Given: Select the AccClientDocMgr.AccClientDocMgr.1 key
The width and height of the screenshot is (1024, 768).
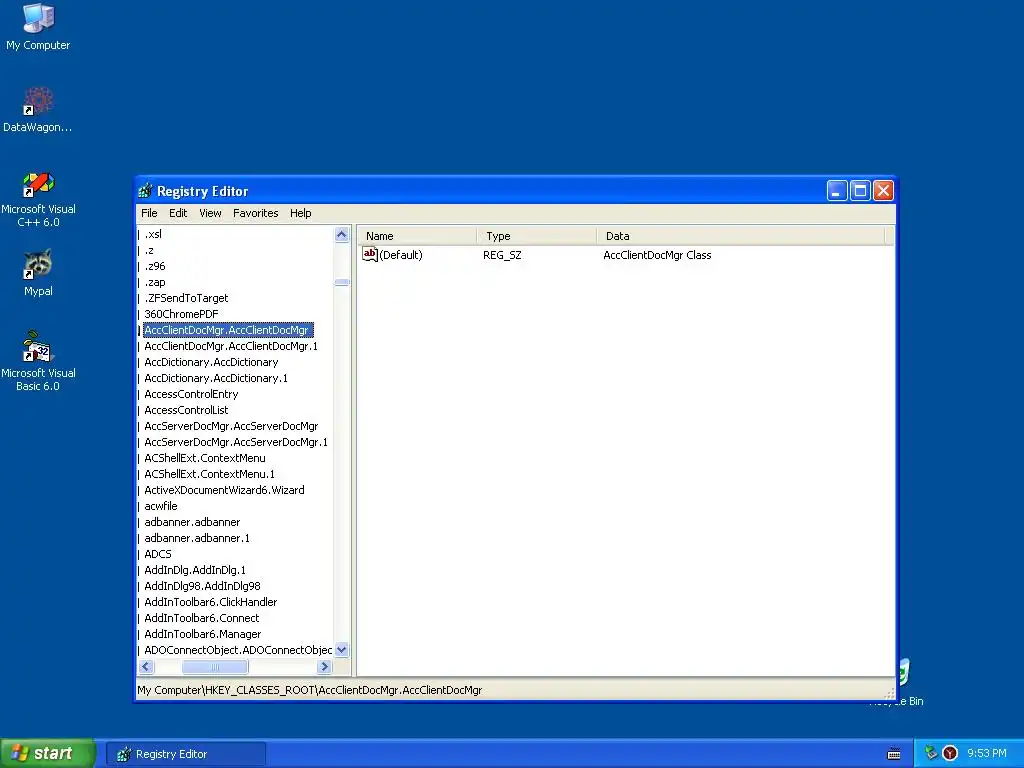Looking at the screenshot, I should click(x=231, y=346).
